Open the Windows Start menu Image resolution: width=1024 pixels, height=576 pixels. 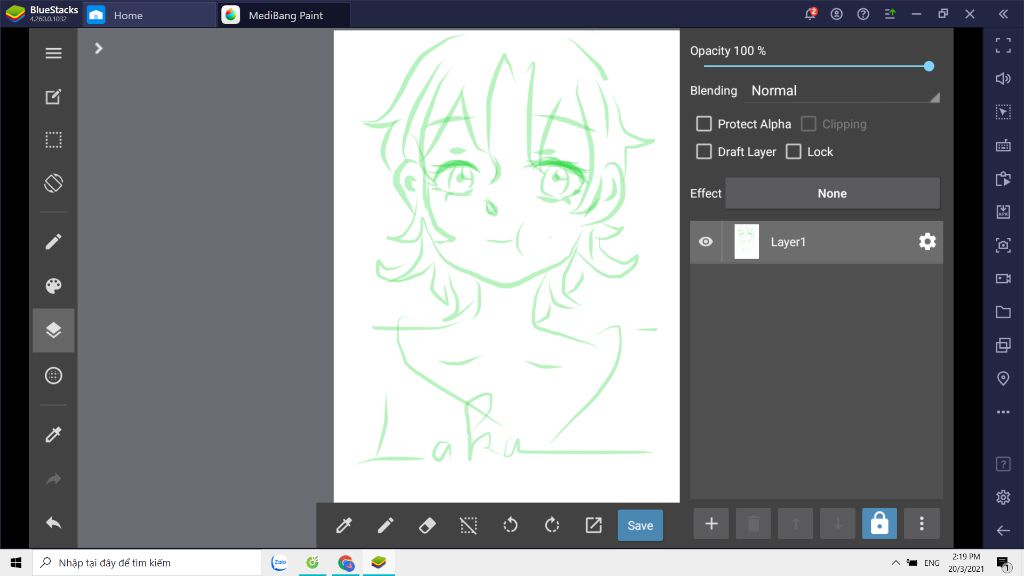point(16,562)
